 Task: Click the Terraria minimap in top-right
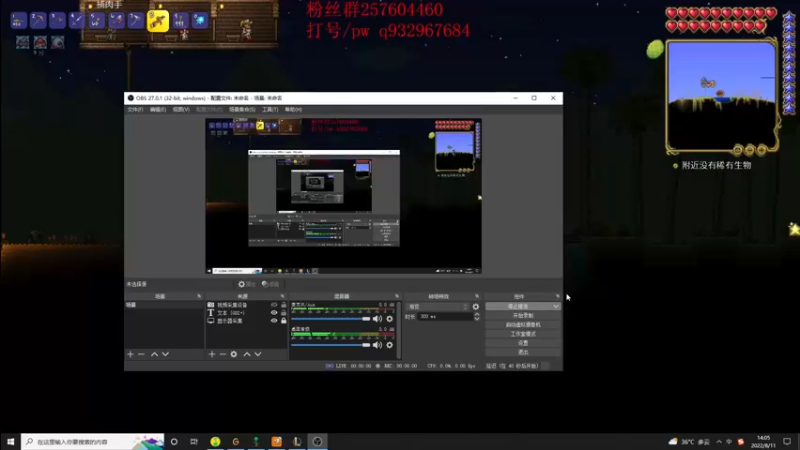721,96
